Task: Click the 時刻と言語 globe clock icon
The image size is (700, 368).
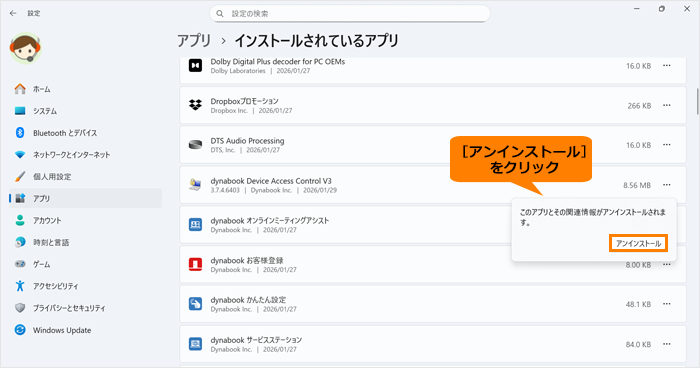Action: click(x=20, y=242)
